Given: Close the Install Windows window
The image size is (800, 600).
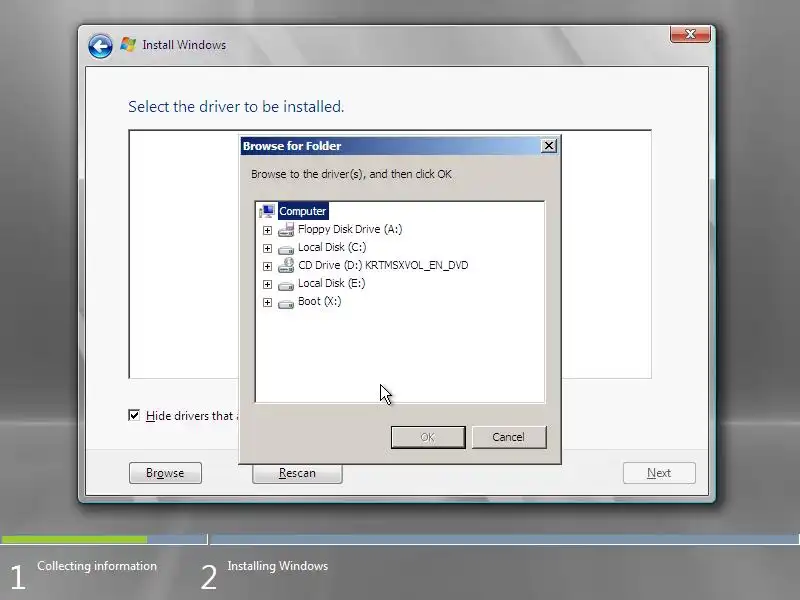Looking at the screenshot, I should click(x=690, y=34).
